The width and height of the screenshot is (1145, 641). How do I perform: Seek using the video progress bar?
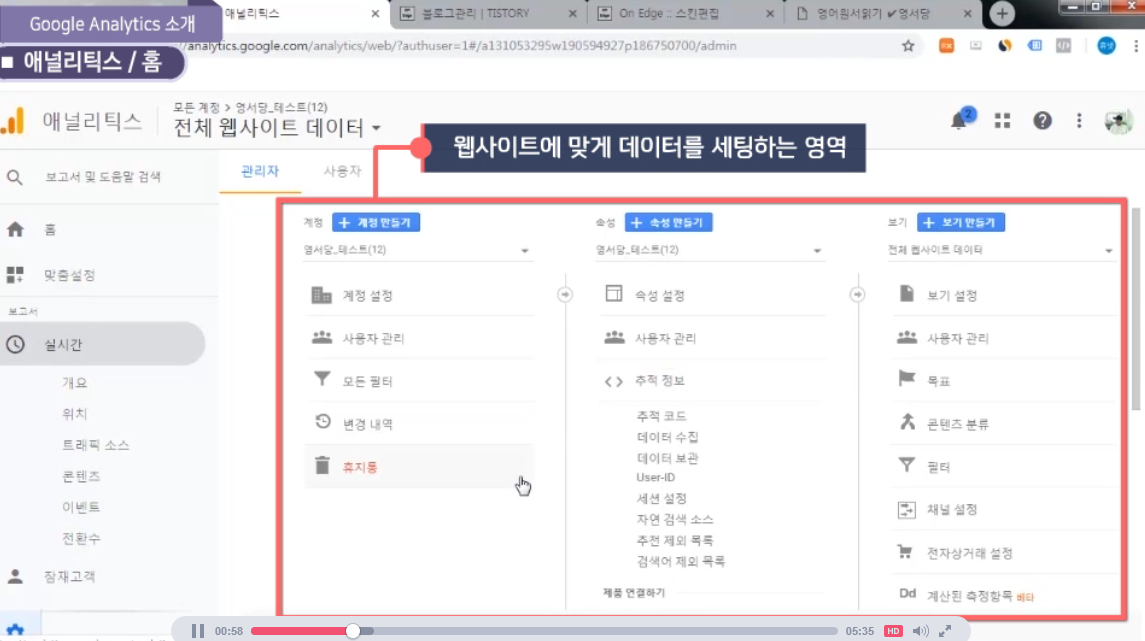point(544,631)
